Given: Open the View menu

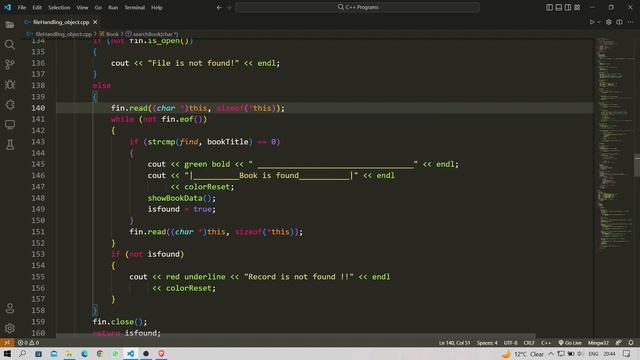Looking at the screenshot, I should pos(82,7).
